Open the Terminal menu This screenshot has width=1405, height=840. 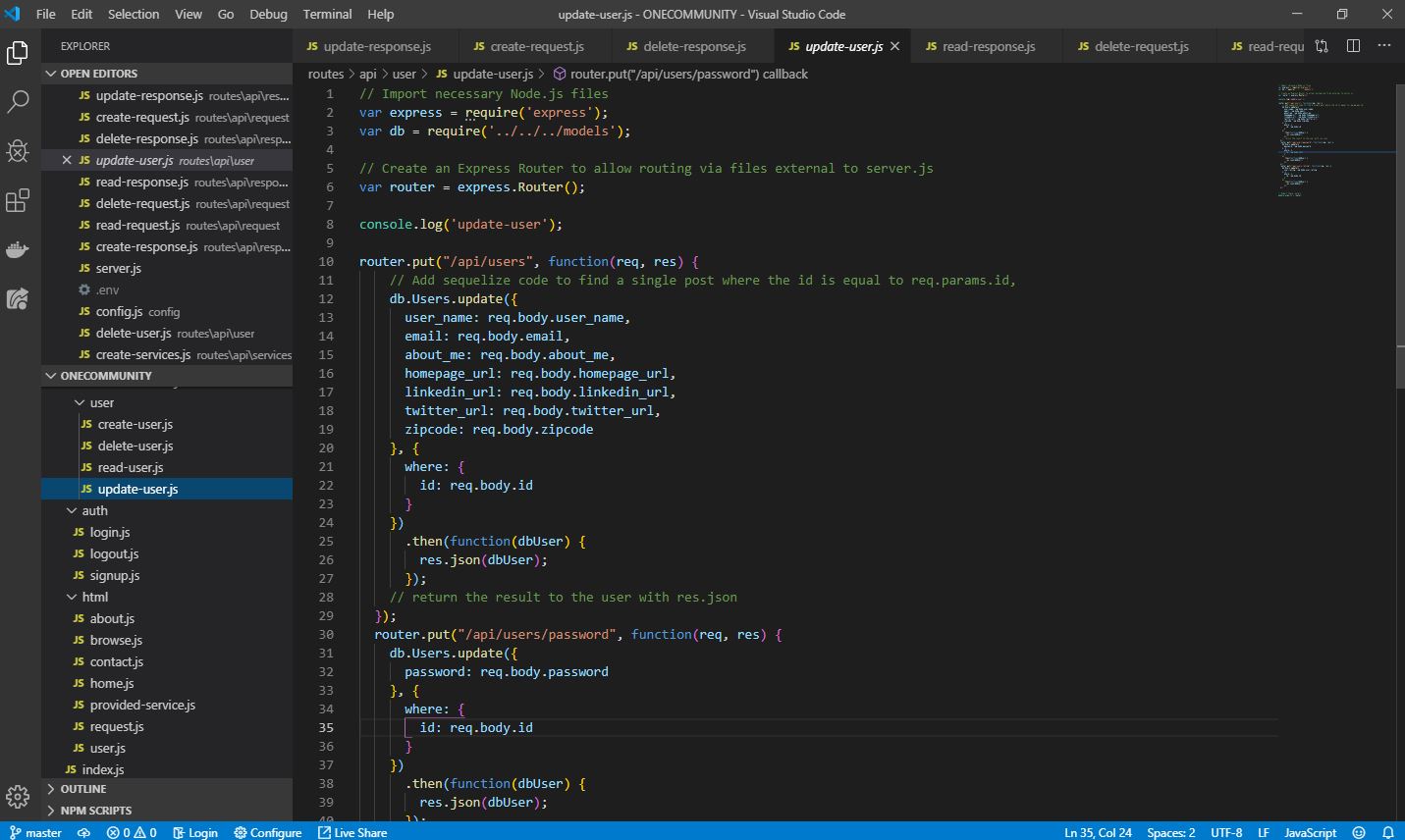pyautogui.click(x=327, y=14)
